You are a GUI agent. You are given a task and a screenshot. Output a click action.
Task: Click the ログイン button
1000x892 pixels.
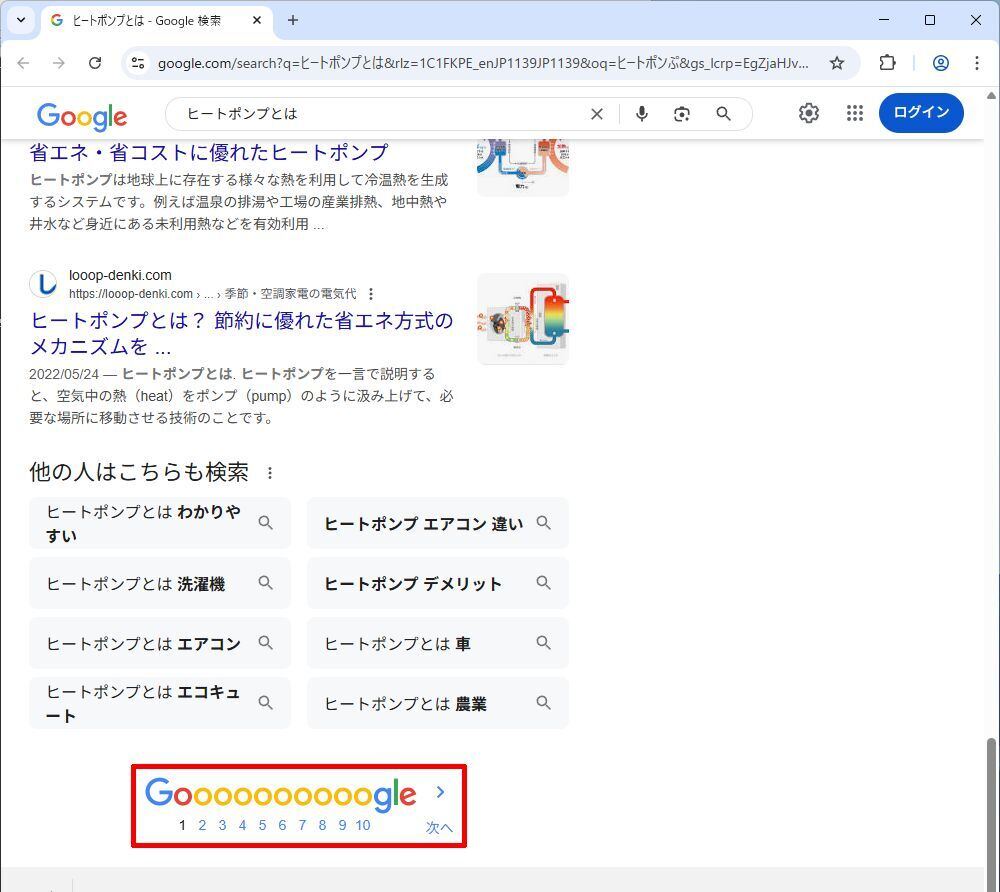point(922,113)
